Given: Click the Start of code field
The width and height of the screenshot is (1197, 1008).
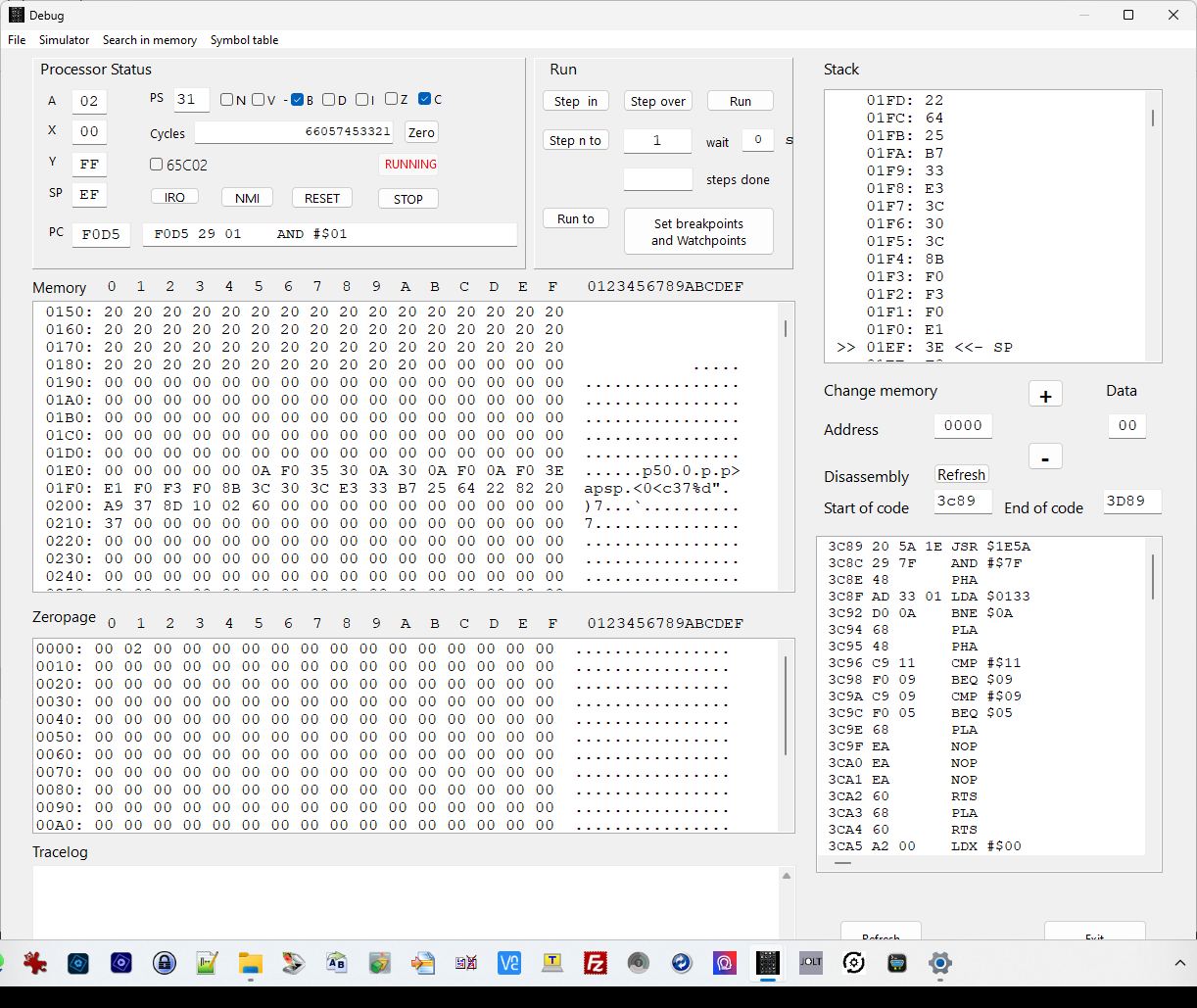Looking at the screenshot, I should pos(963,501).
